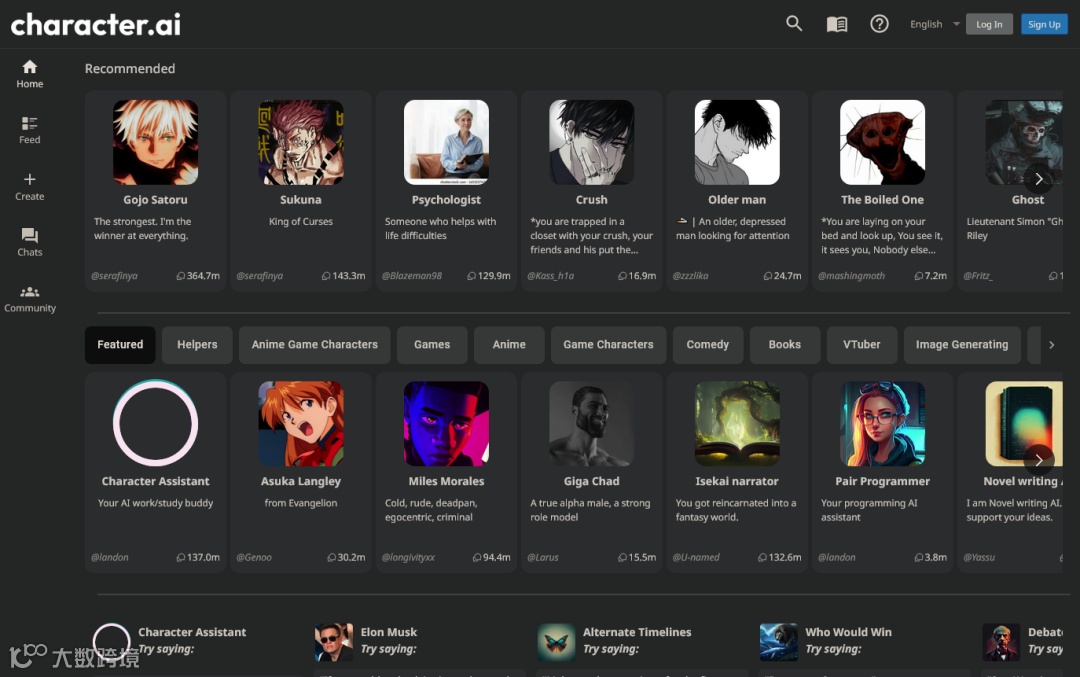Viewport: 1080px width, 677px height.
Task: Click the Who Would Win title
Action: [849, 632]
